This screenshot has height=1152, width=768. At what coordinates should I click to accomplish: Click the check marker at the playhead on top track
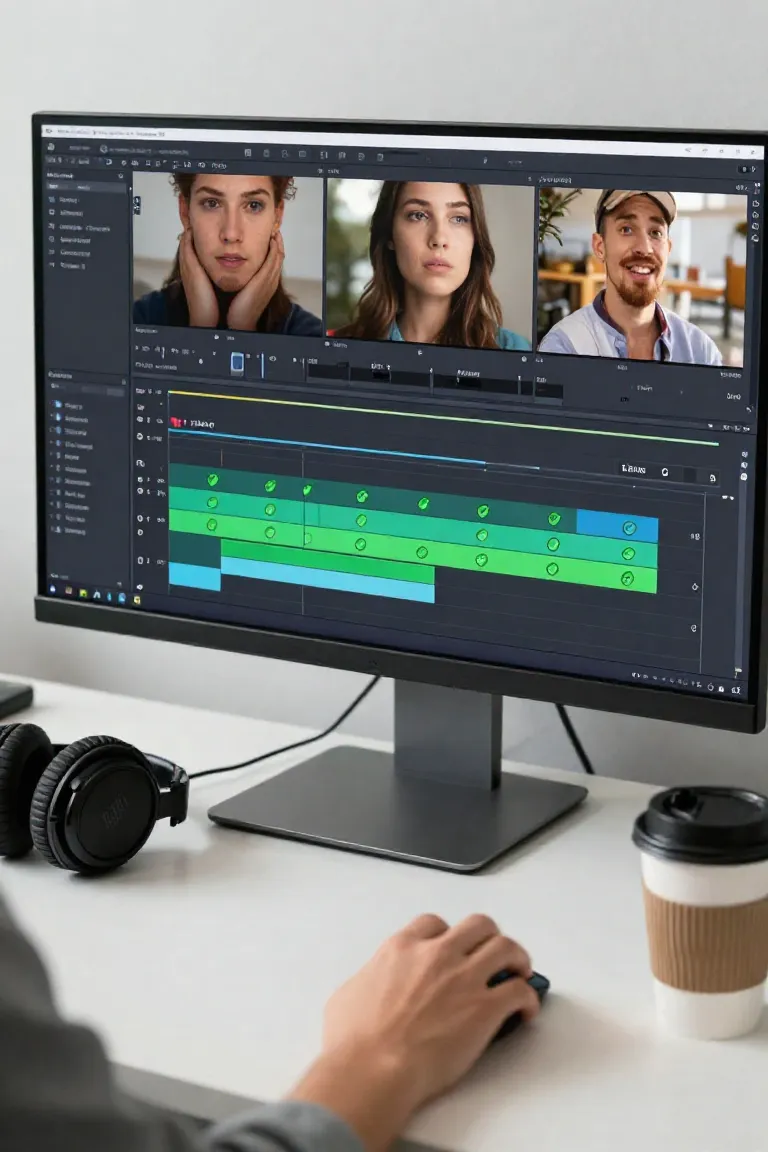pos(306,489)
